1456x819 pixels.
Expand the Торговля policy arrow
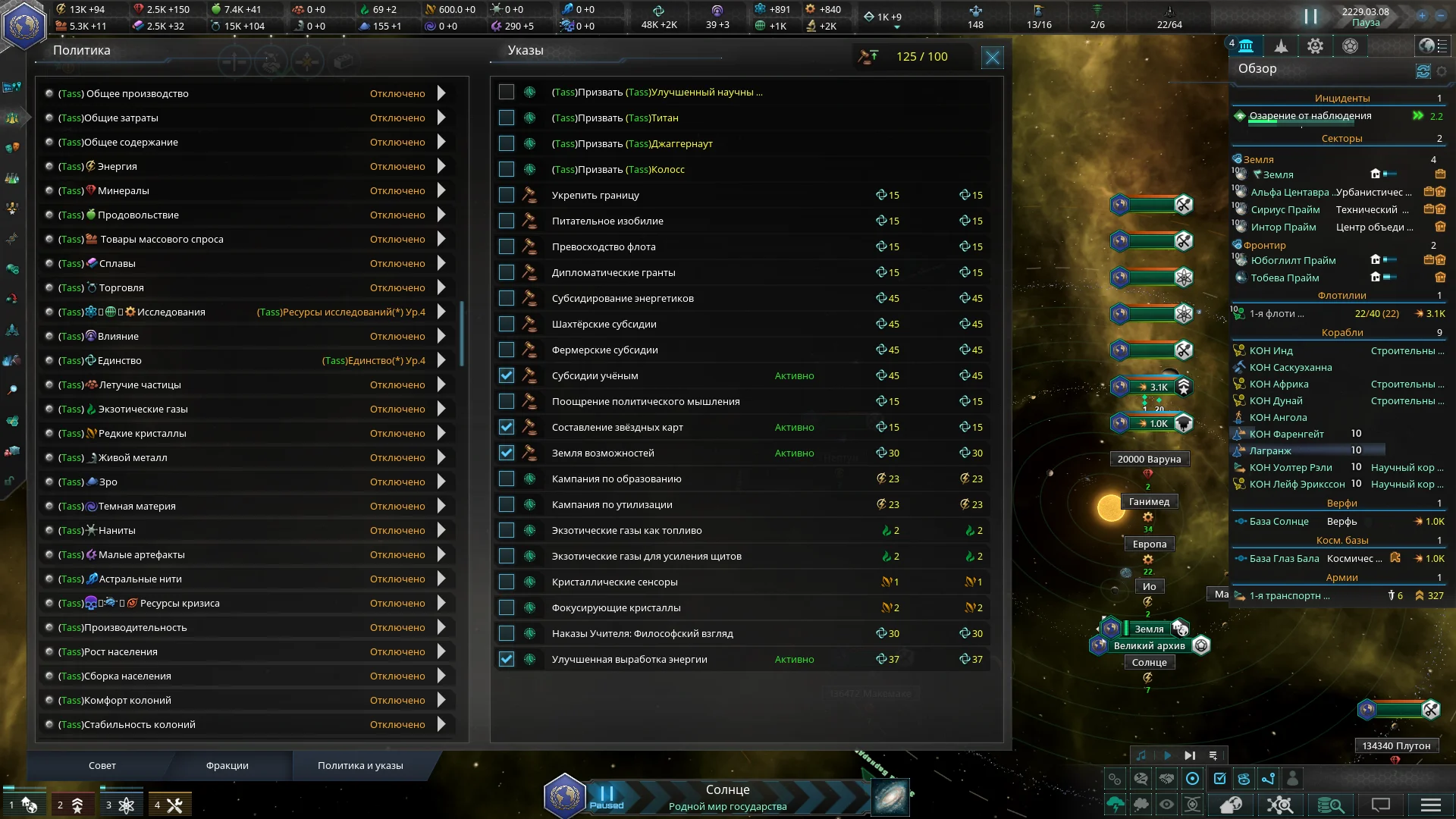[441, 287]
